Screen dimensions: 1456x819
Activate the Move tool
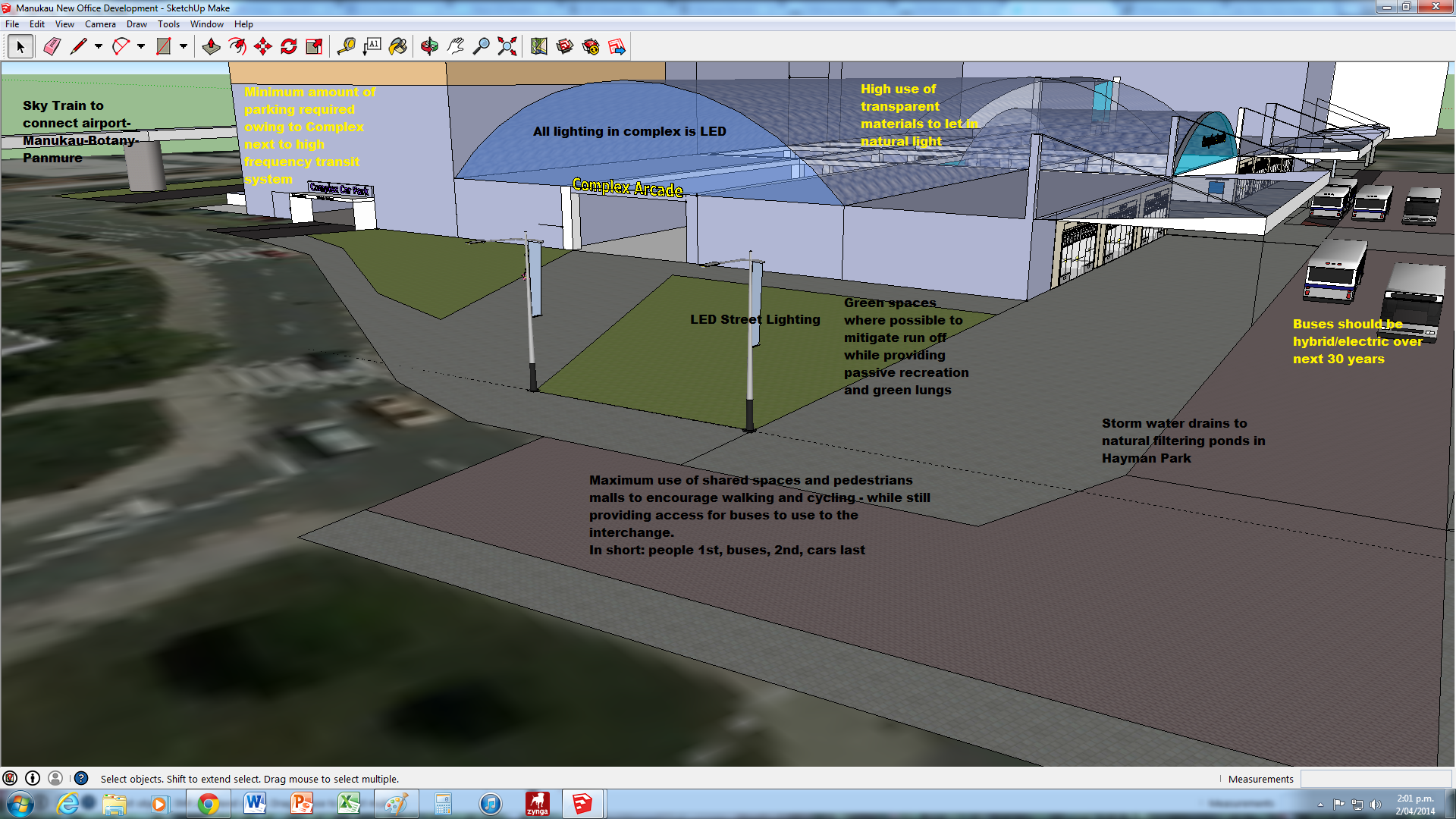click(263, 46)
